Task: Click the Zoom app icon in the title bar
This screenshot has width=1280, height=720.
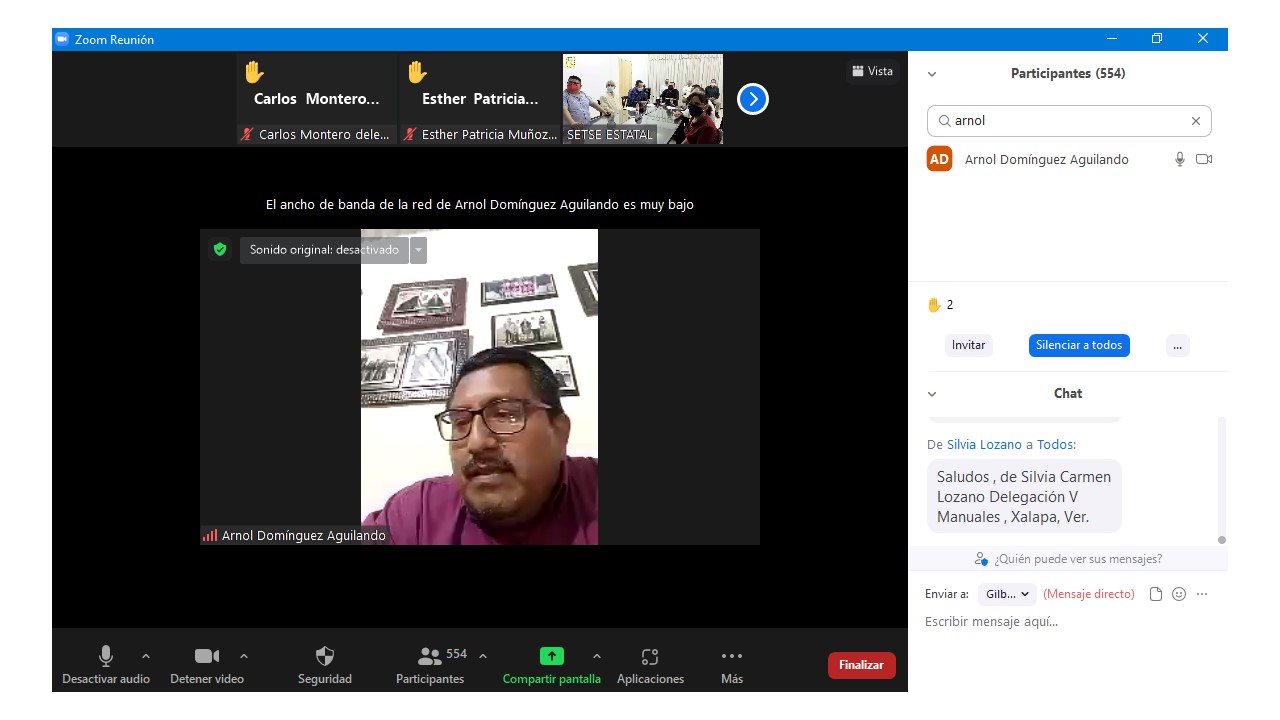Action: click(62, 40)
